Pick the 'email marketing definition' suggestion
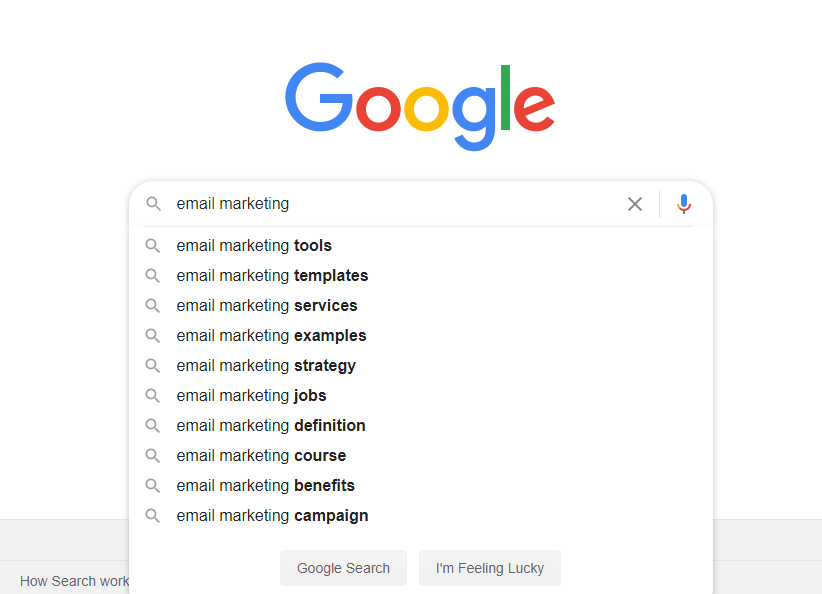 coord(271,426)
